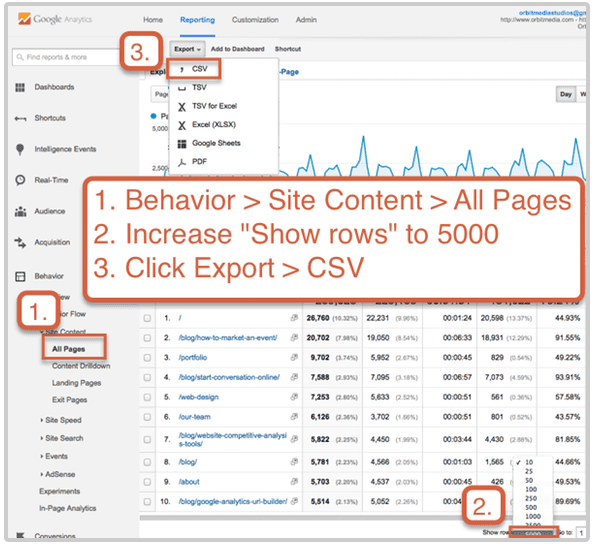Click the TSV for Excel icon
The image size is (596, 549).
click(182, 107)
